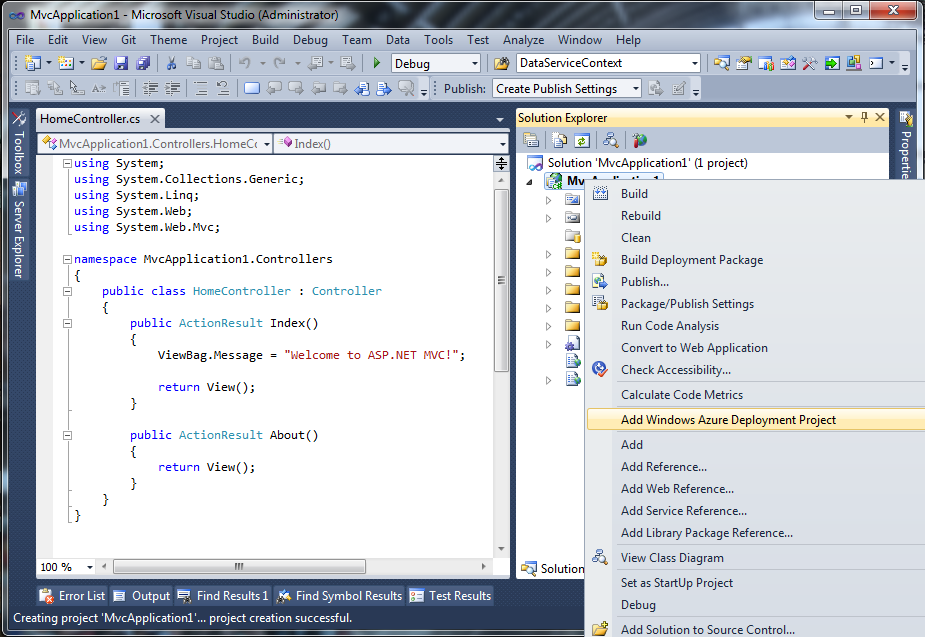Image resolution: width=925 pixels, height=637 pixels.
Task: Switch to the Error List tab
Action: coord(72,596)
